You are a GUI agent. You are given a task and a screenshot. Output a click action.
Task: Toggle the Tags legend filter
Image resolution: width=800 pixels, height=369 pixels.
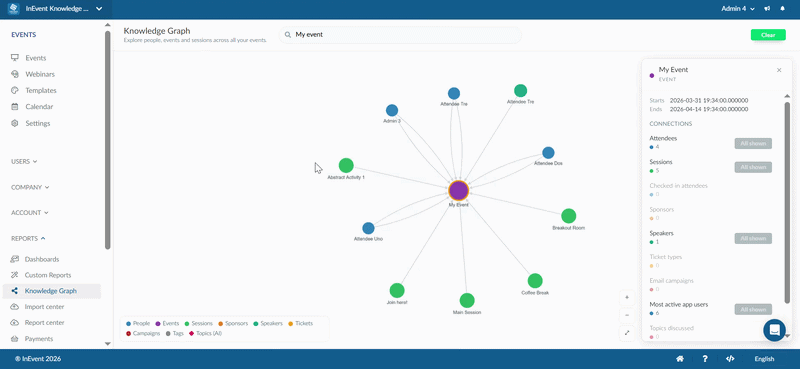coord(175,333)
